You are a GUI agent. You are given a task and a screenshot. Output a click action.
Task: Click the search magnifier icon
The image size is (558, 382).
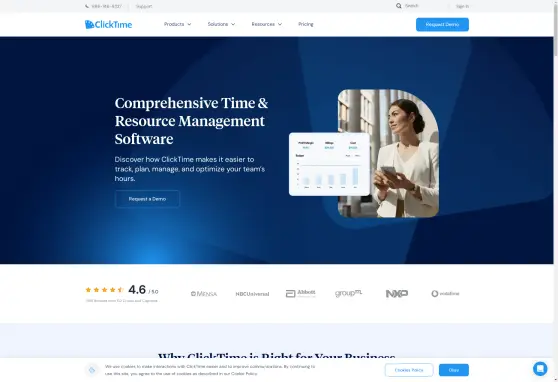[x=399, y=6]
